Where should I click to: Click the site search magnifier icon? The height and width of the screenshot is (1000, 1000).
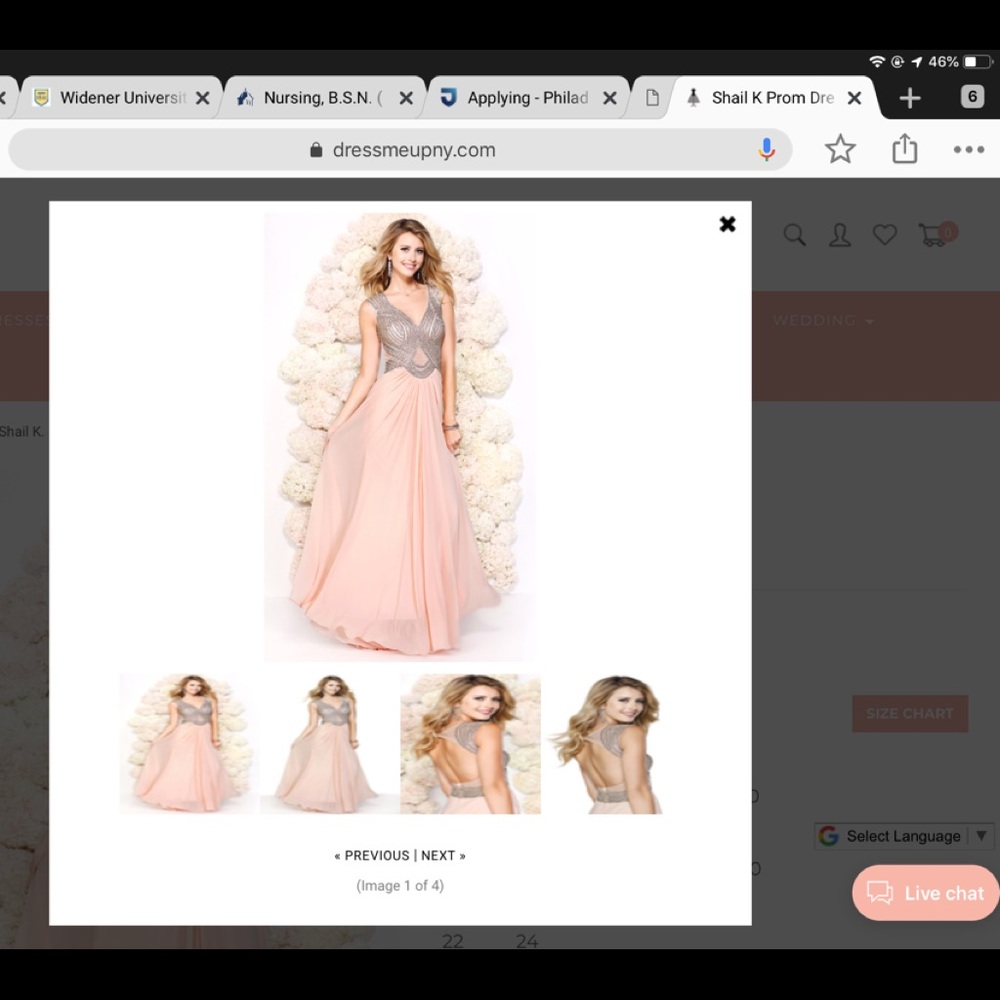(x=795, y=234)
